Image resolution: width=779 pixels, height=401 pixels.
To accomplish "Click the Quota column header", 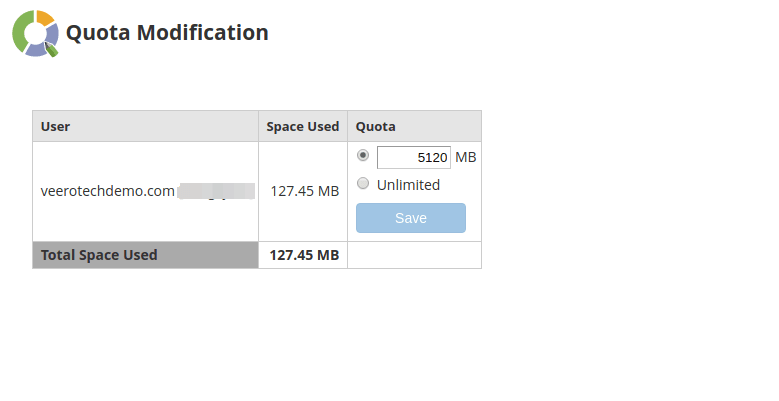I will pyautogui.click(x=376, y=126).
